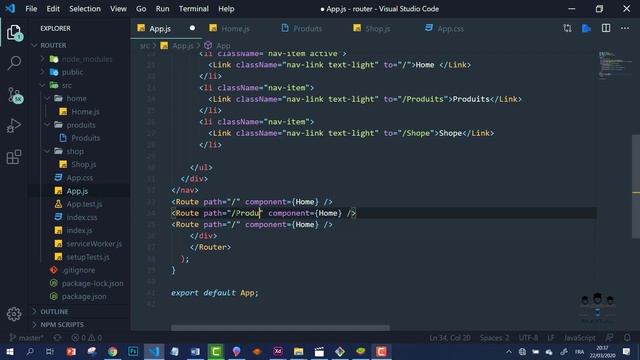
Task: Expand the node_modules folder
Action: (x=80, y=59)
